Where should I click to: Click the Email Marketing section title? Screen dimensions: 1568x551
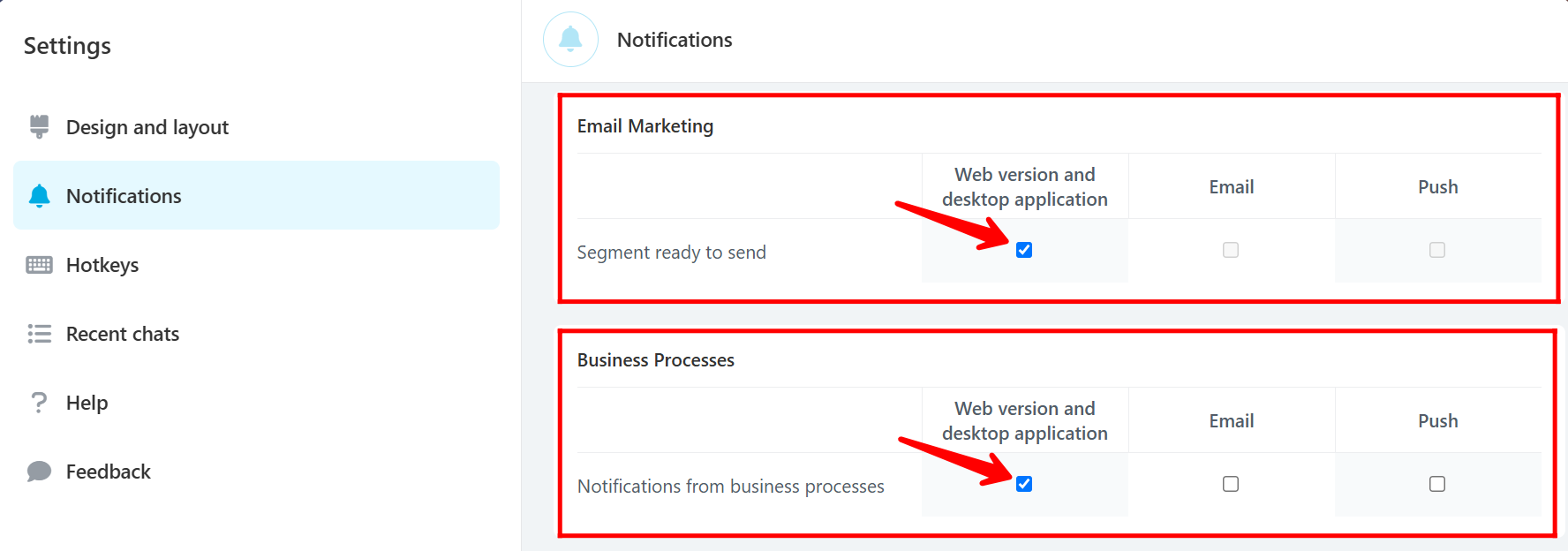[x=645, y=126]
